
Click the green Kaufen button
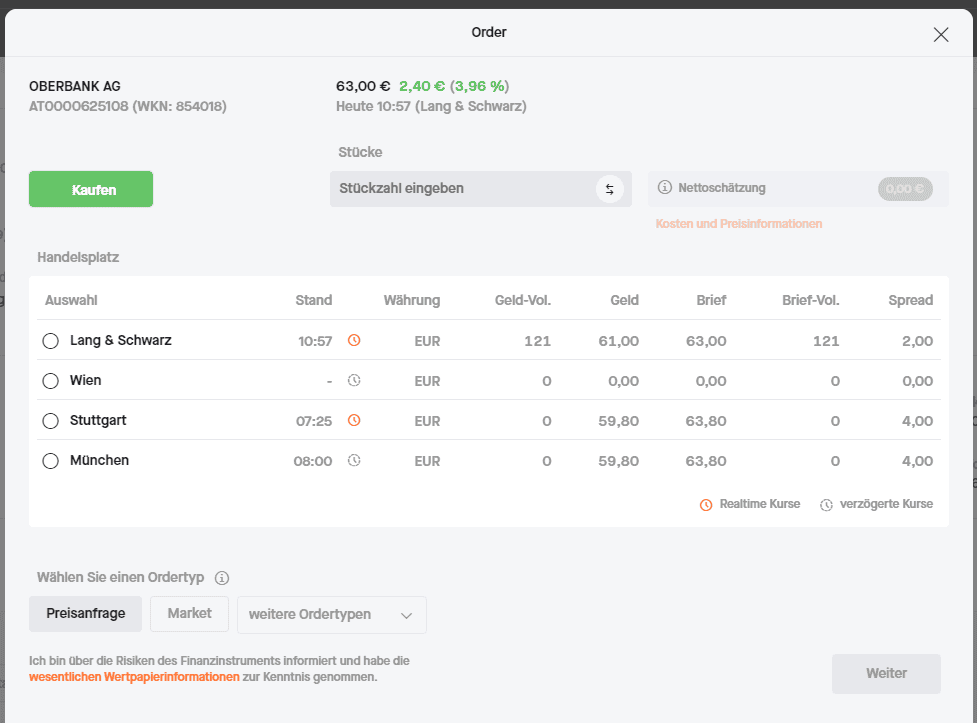tap(91, 189)
